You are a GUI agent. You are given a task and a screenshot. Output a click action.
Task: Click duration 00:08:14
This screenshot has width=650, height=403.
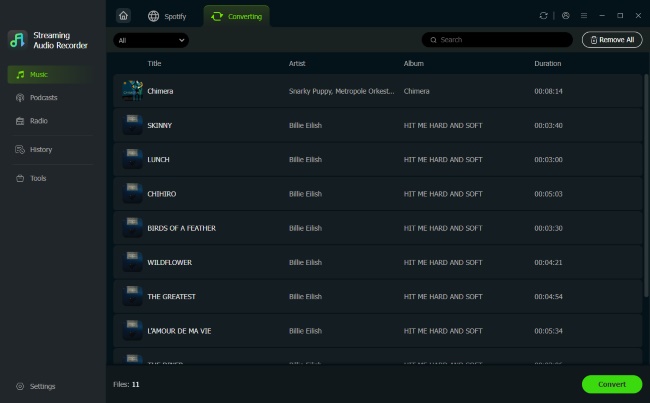point(548,91)
